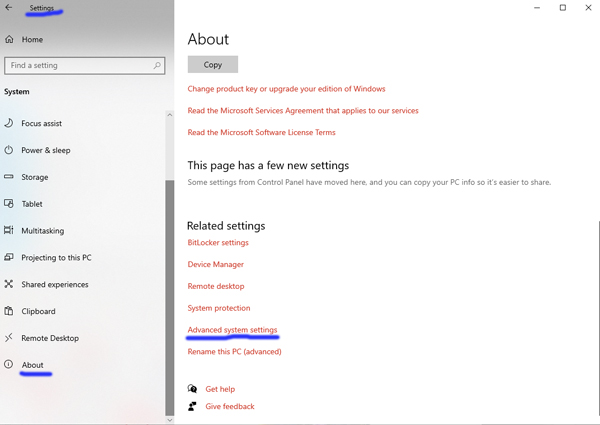Click the Power & sleep power icon
Screen dimensions: 600x425
[x=9, y=150]
